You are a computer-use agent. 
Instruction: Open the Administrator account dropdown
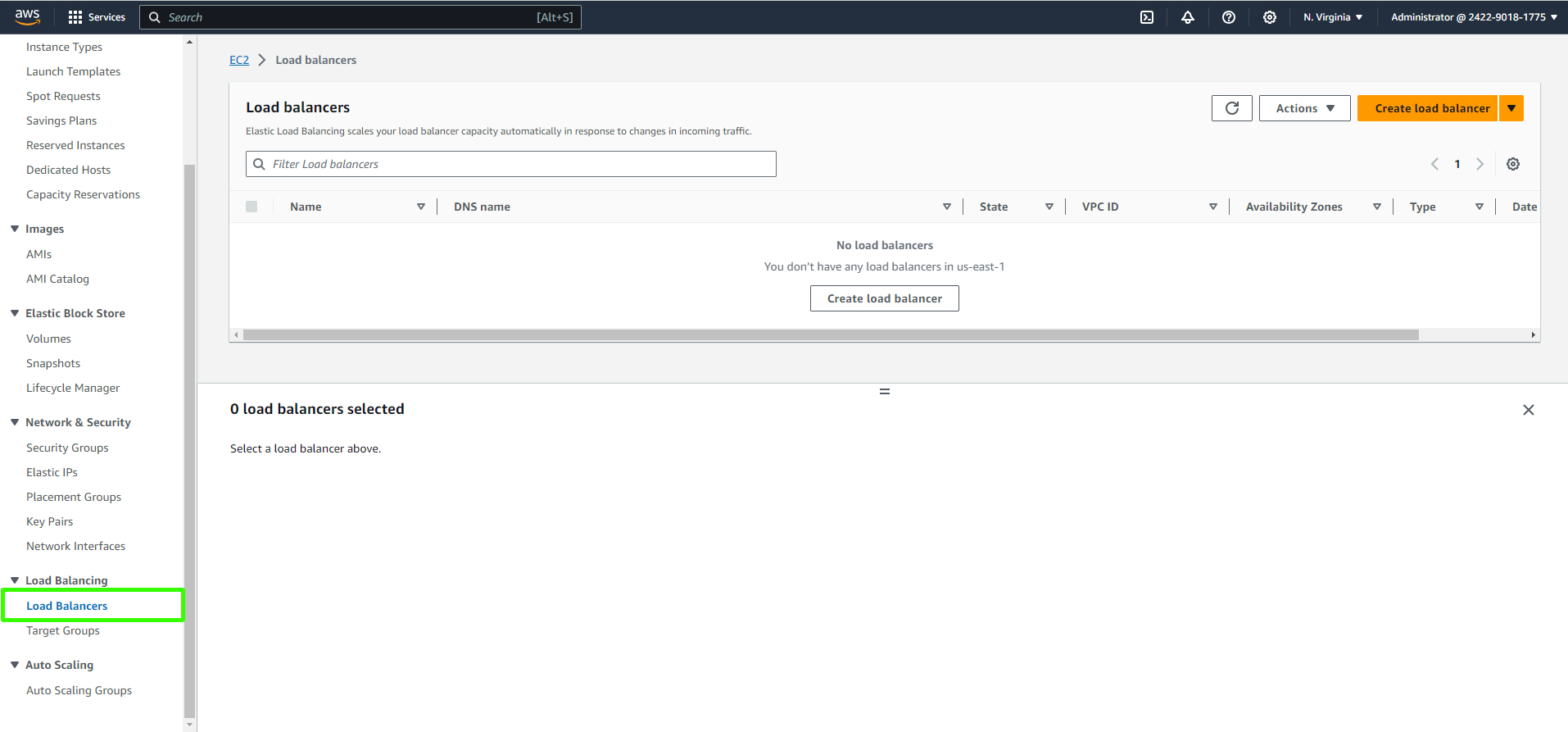point(1475,17)
